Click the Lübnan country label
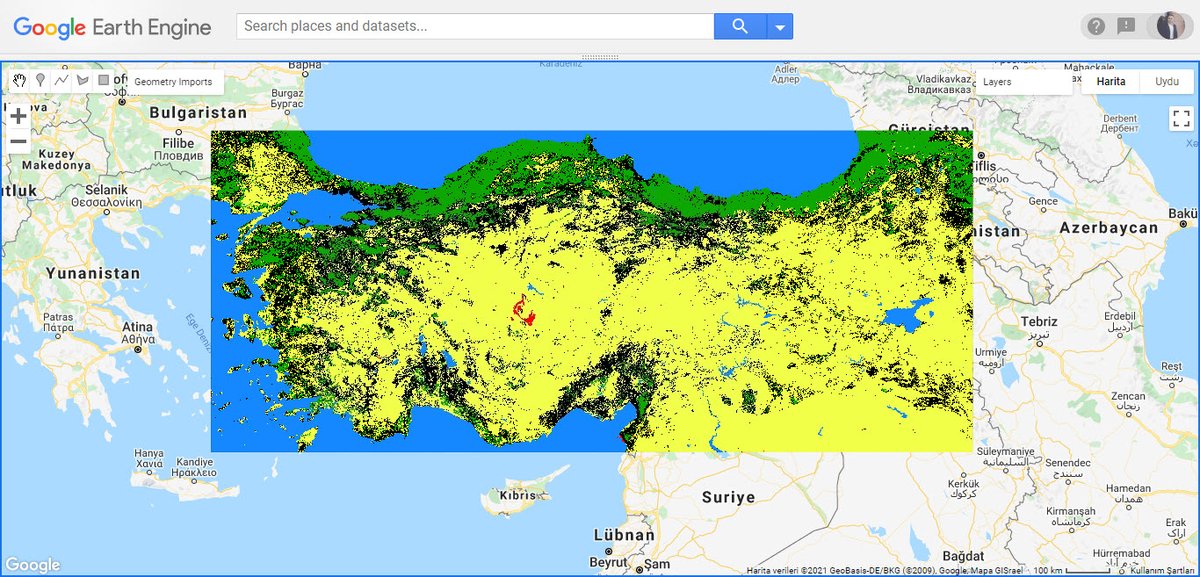 point(624,536)
